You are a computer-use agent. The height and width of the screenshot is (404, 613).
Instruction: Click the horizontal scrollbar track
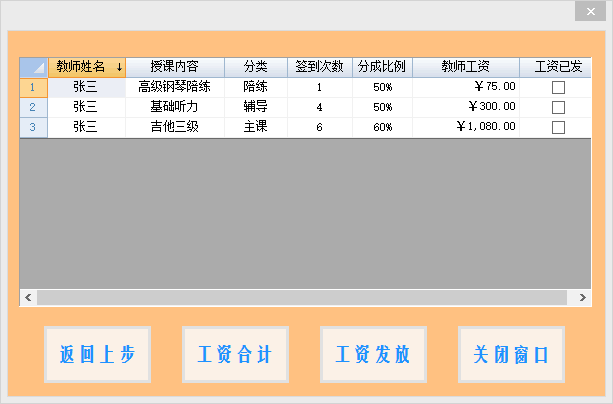[x=300, y=298]
